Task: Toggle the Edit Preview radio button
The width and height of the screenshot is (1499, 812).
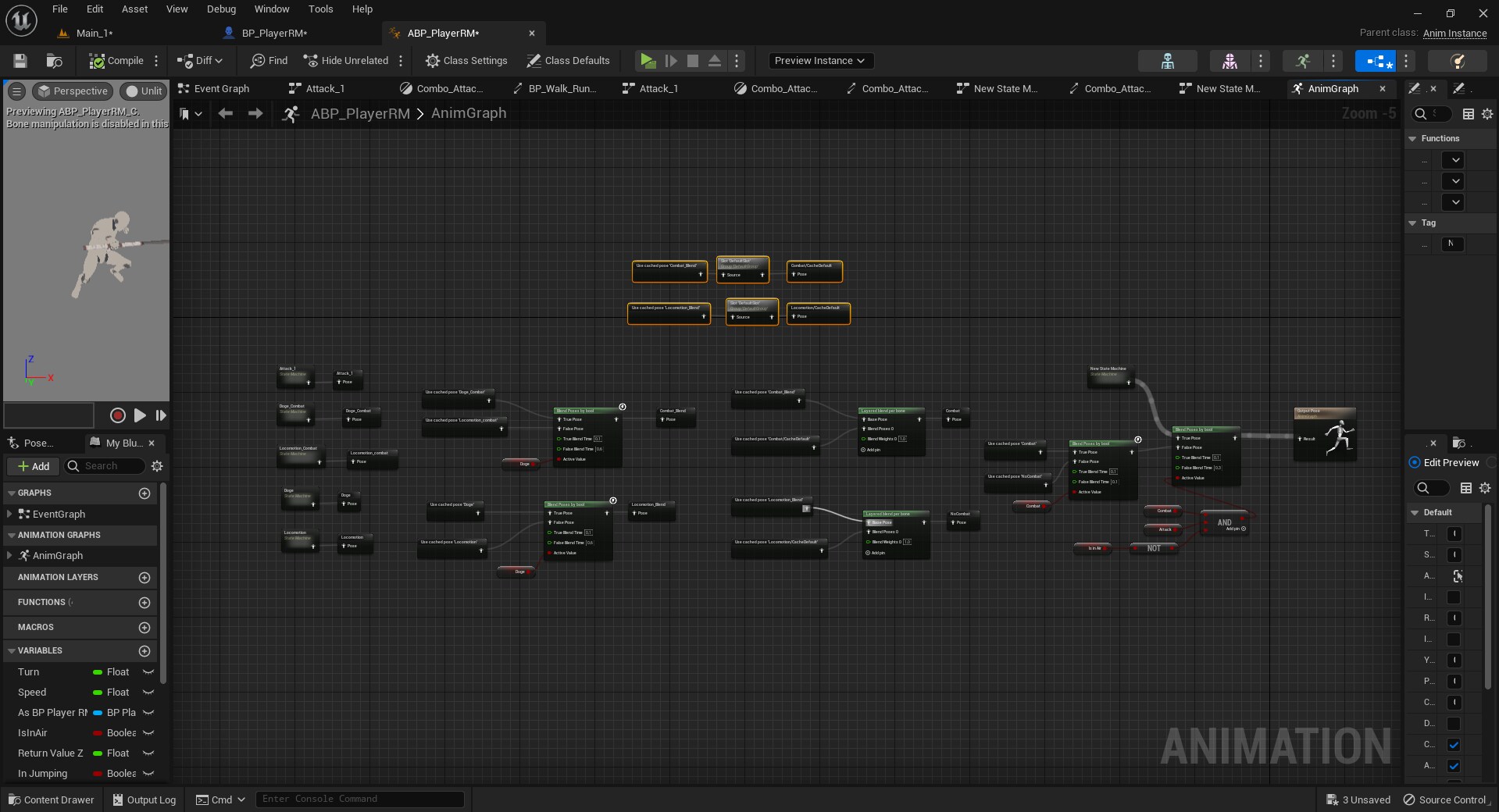Action: (x=1414, y=462)
